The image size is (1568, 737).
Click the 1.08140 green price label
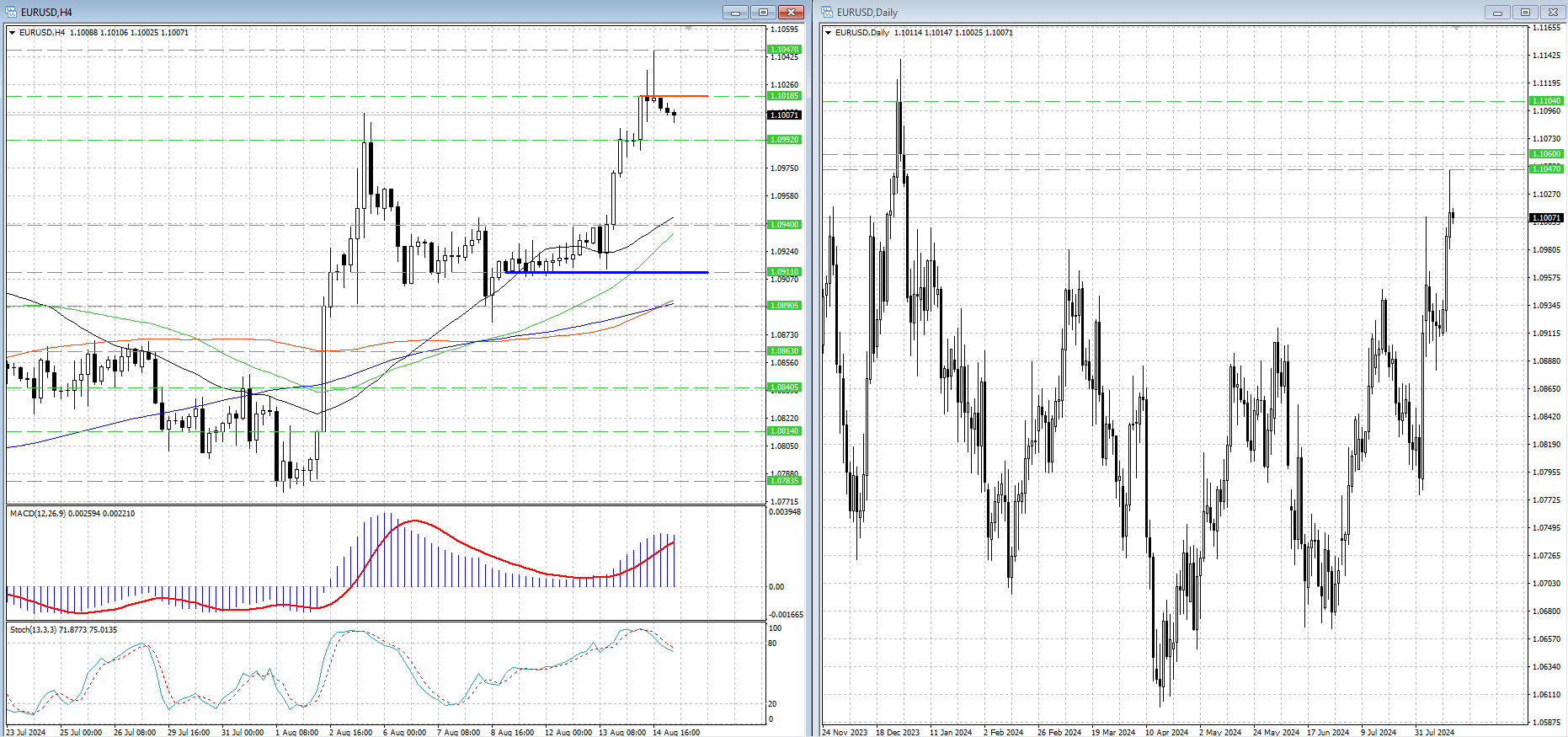pyautogui.click(x=784, y=431)
